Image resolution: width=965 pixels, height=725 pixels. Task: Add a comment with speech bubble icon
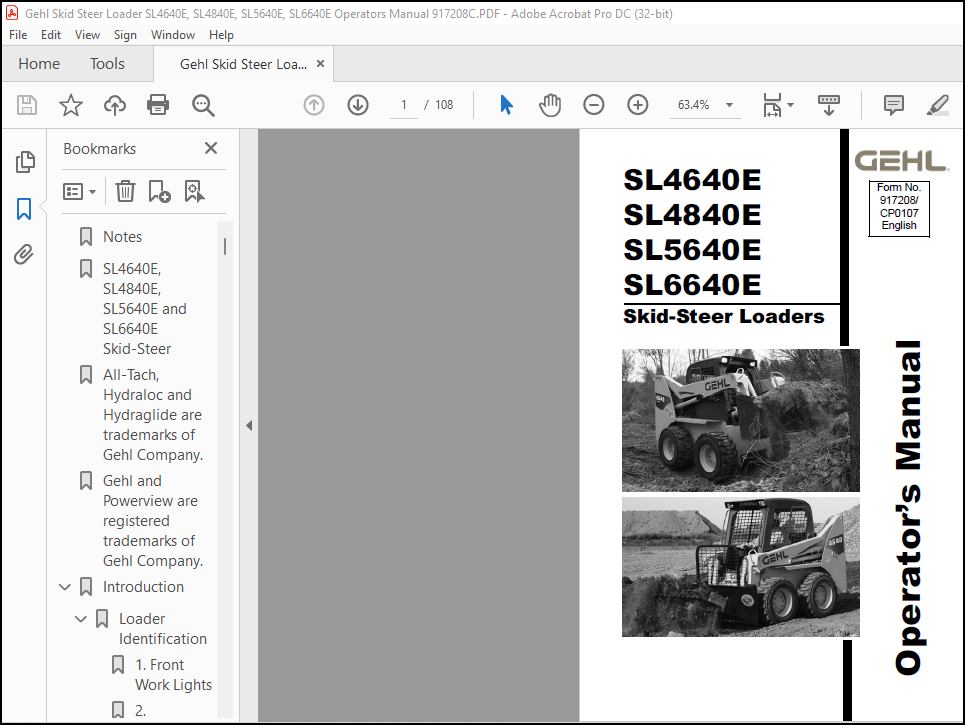pyautogui.click(x=894, y=105)
